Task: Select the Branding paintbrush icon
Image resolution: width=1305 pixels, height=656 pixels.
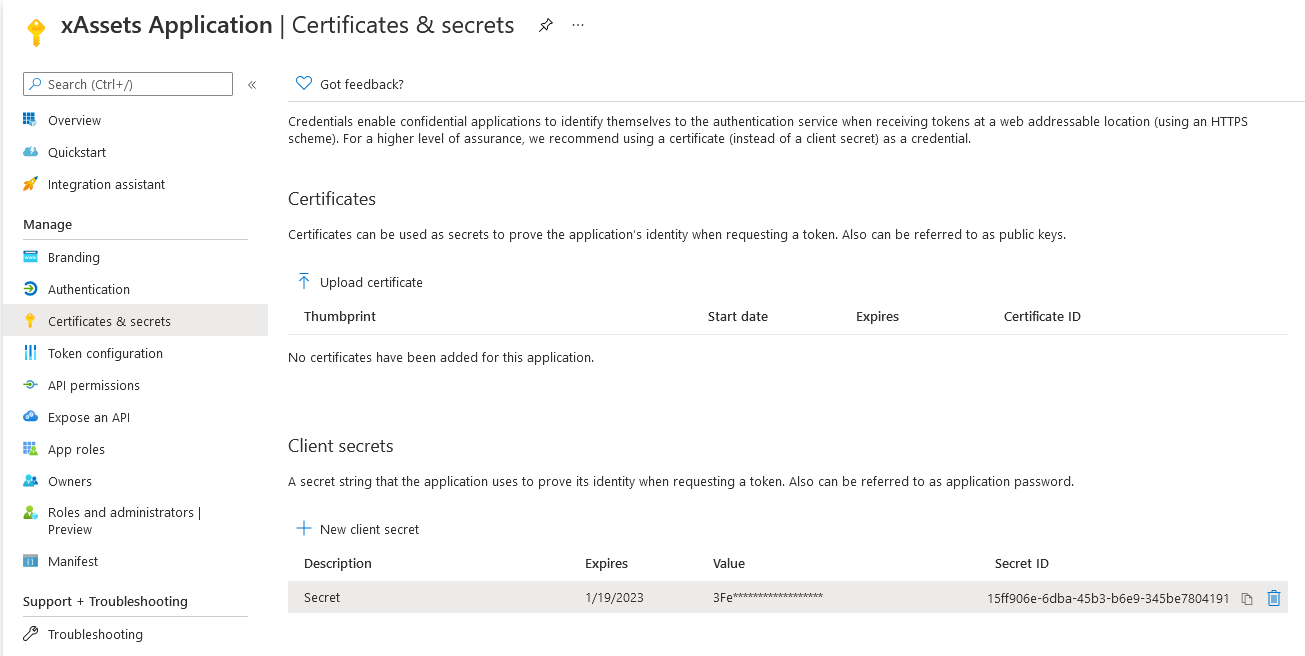Action: [31, 257]
